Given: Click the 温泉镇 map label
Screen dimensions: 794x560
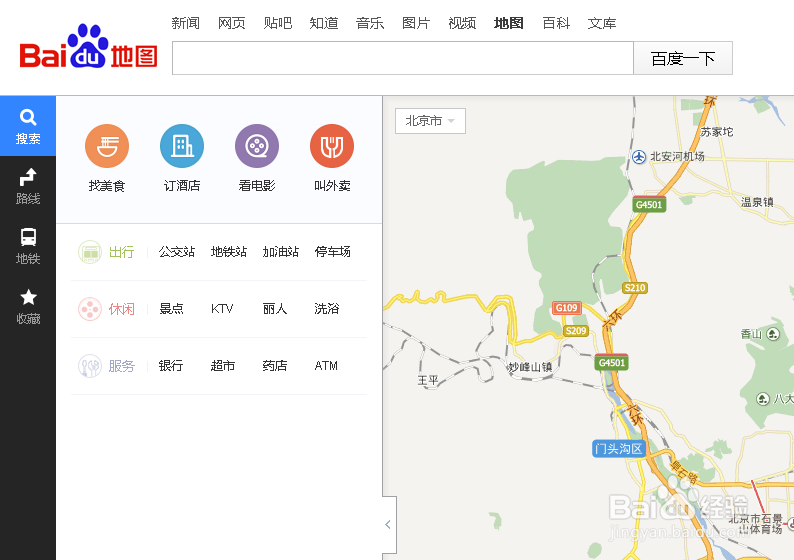Looking at the screenshot, I should click(x=758, y=203).
